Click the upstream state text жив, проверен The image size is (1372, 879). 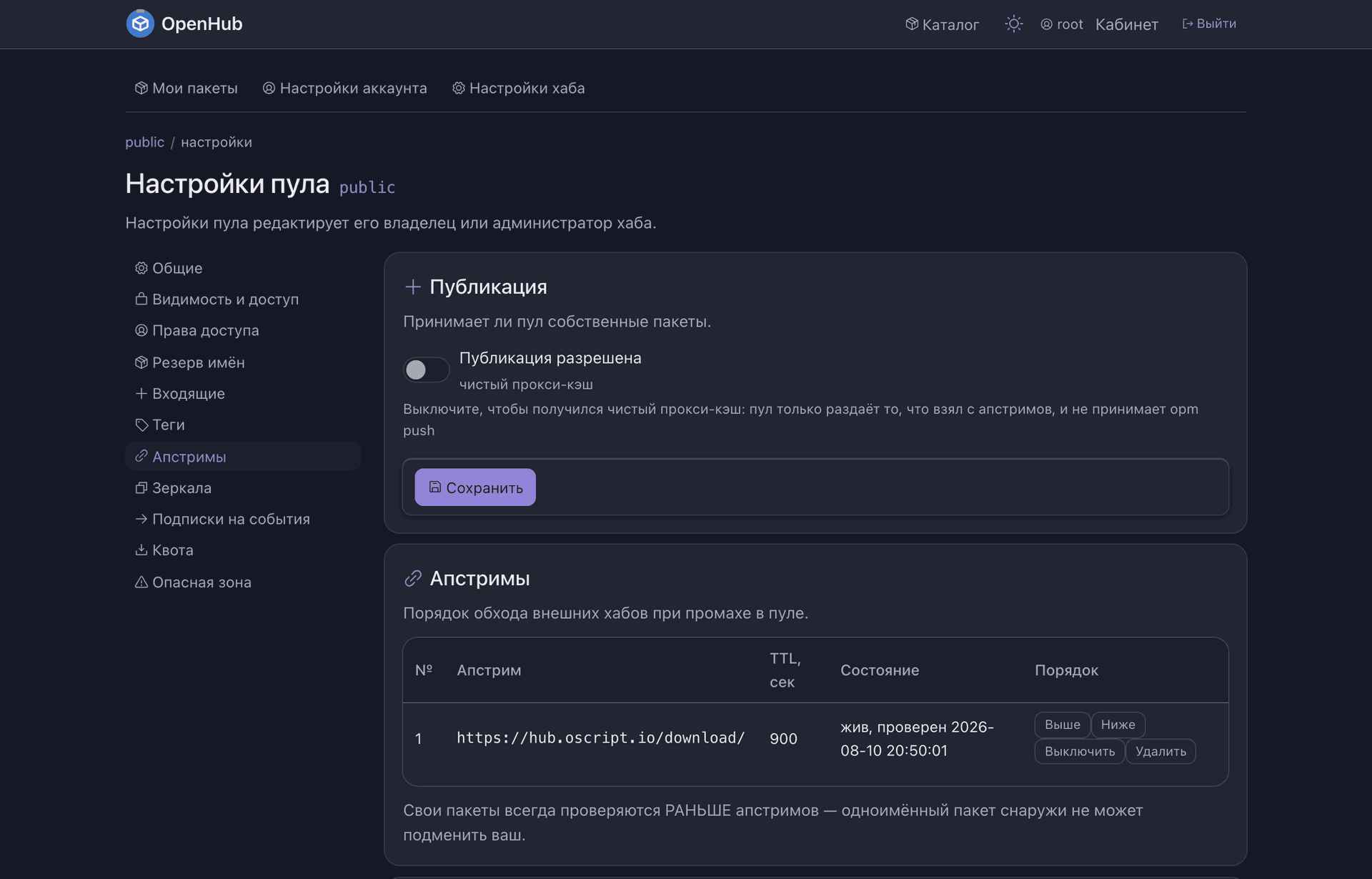tap(917, 738)
